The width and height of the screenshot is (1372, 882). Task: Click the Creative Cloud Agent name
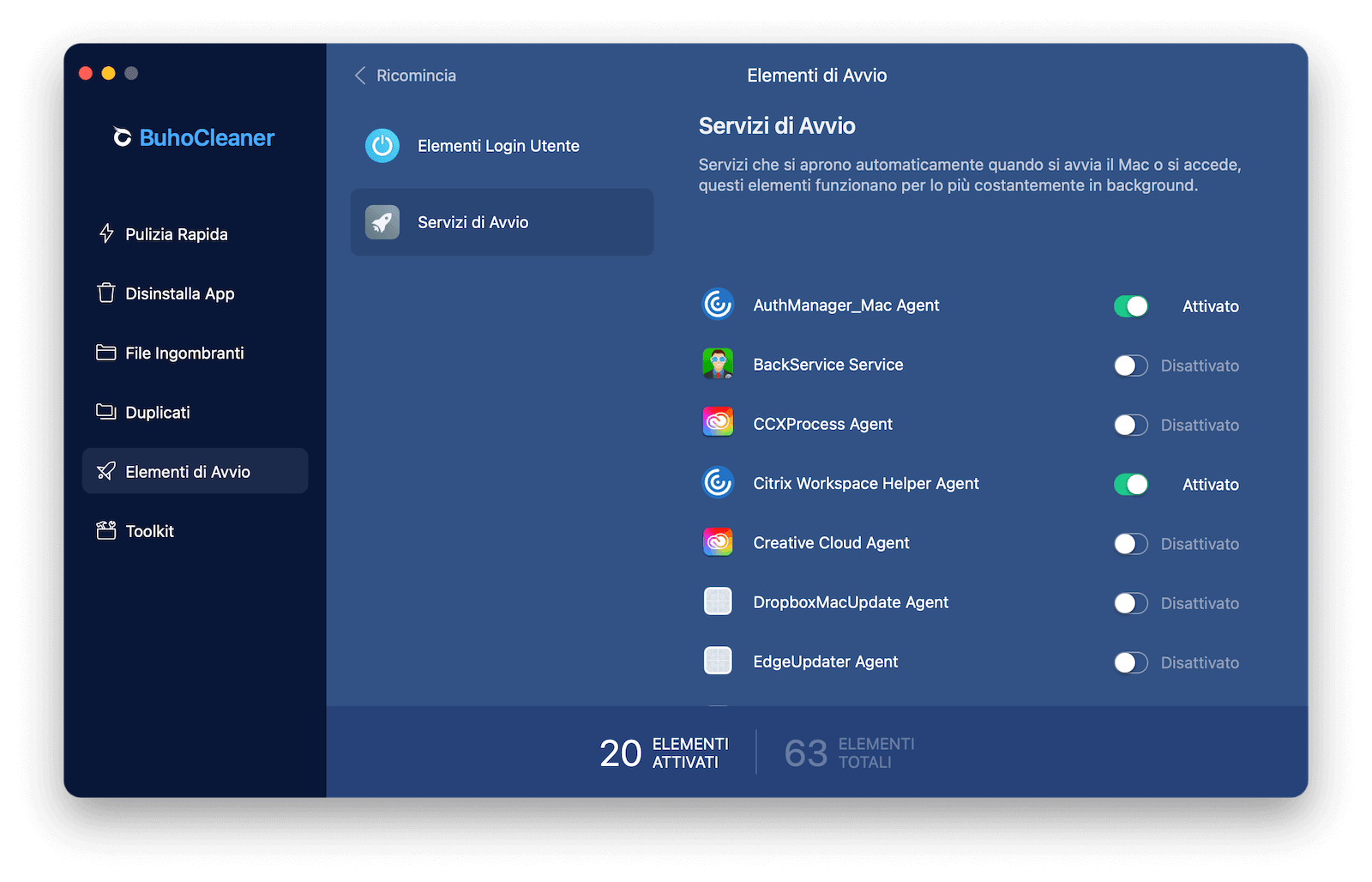click(x=832, y=542)
